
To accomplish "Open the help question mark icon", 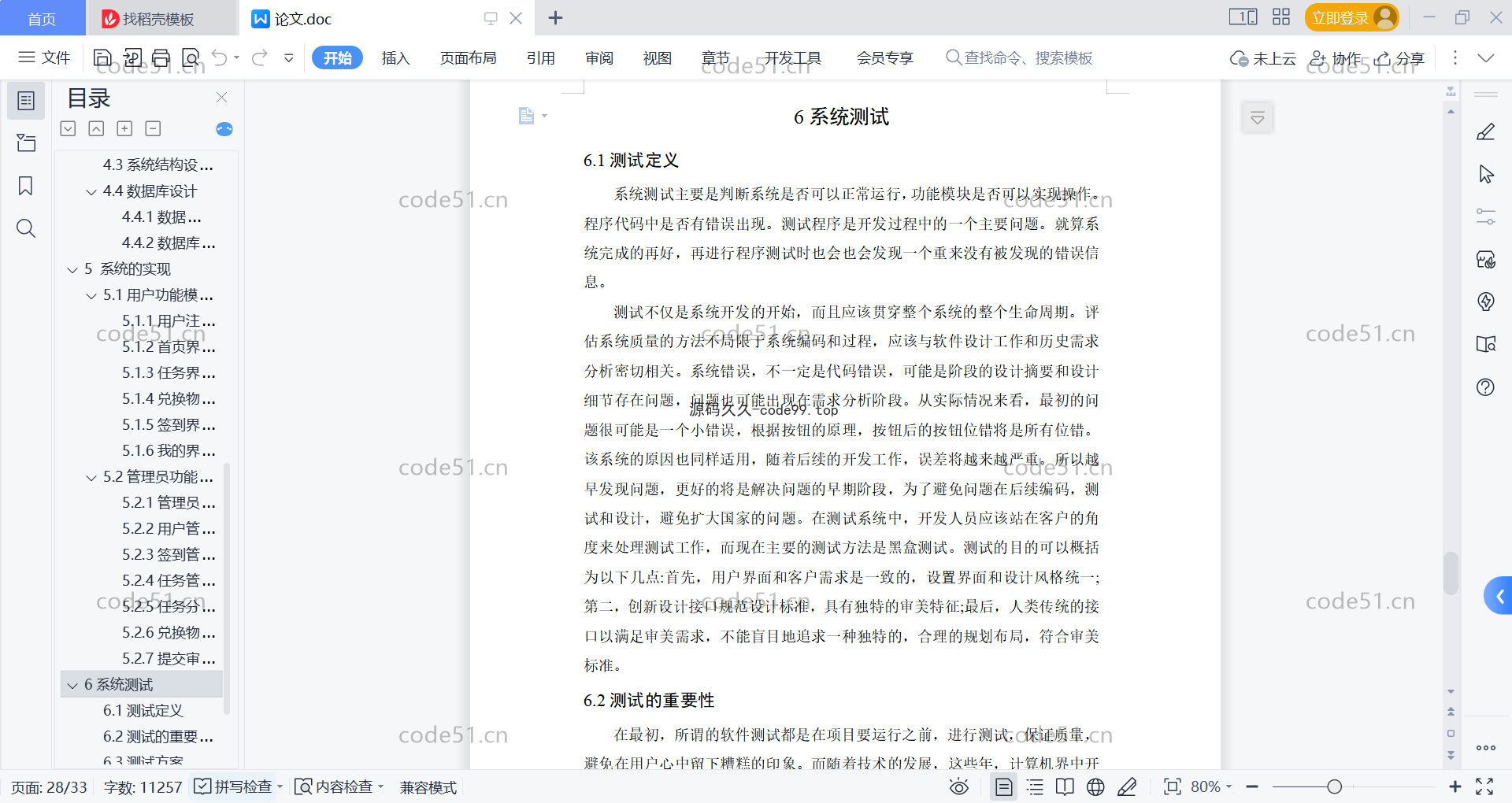I will coord(1485,387).
